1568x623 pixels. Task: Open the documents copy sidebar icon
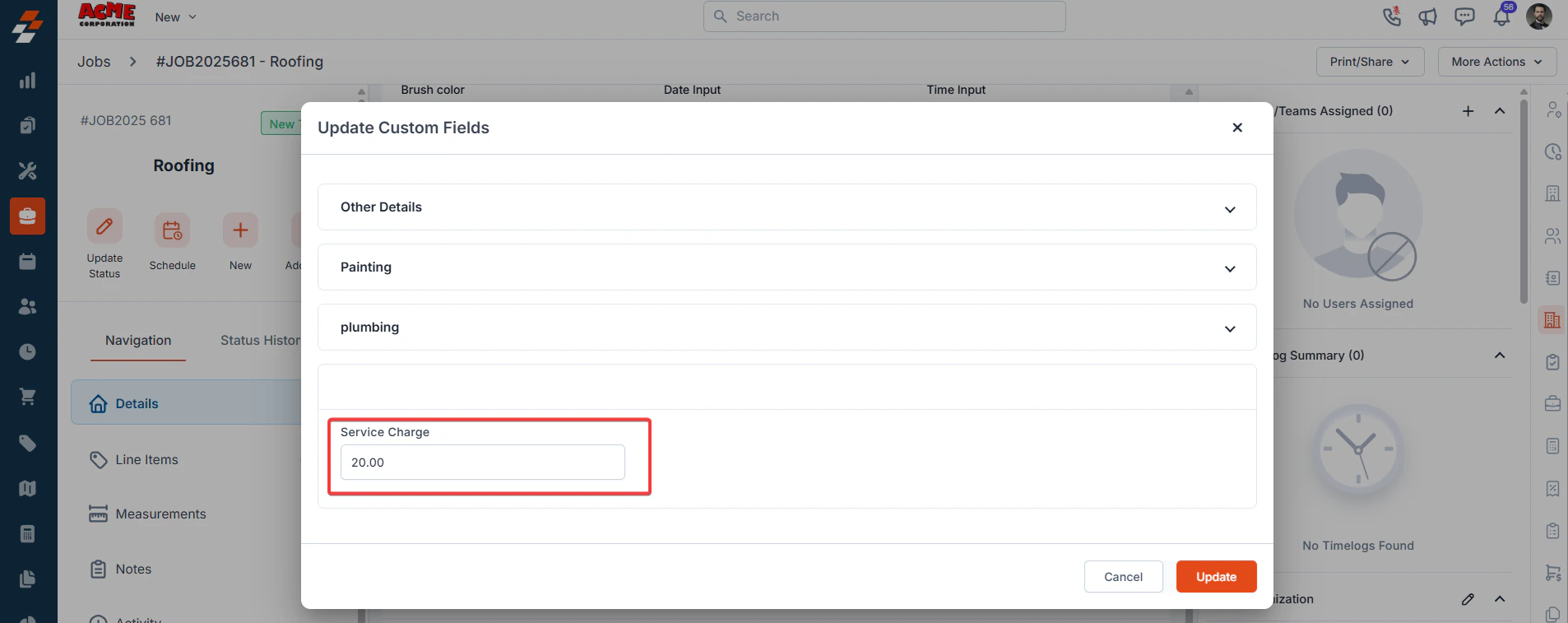27,579
